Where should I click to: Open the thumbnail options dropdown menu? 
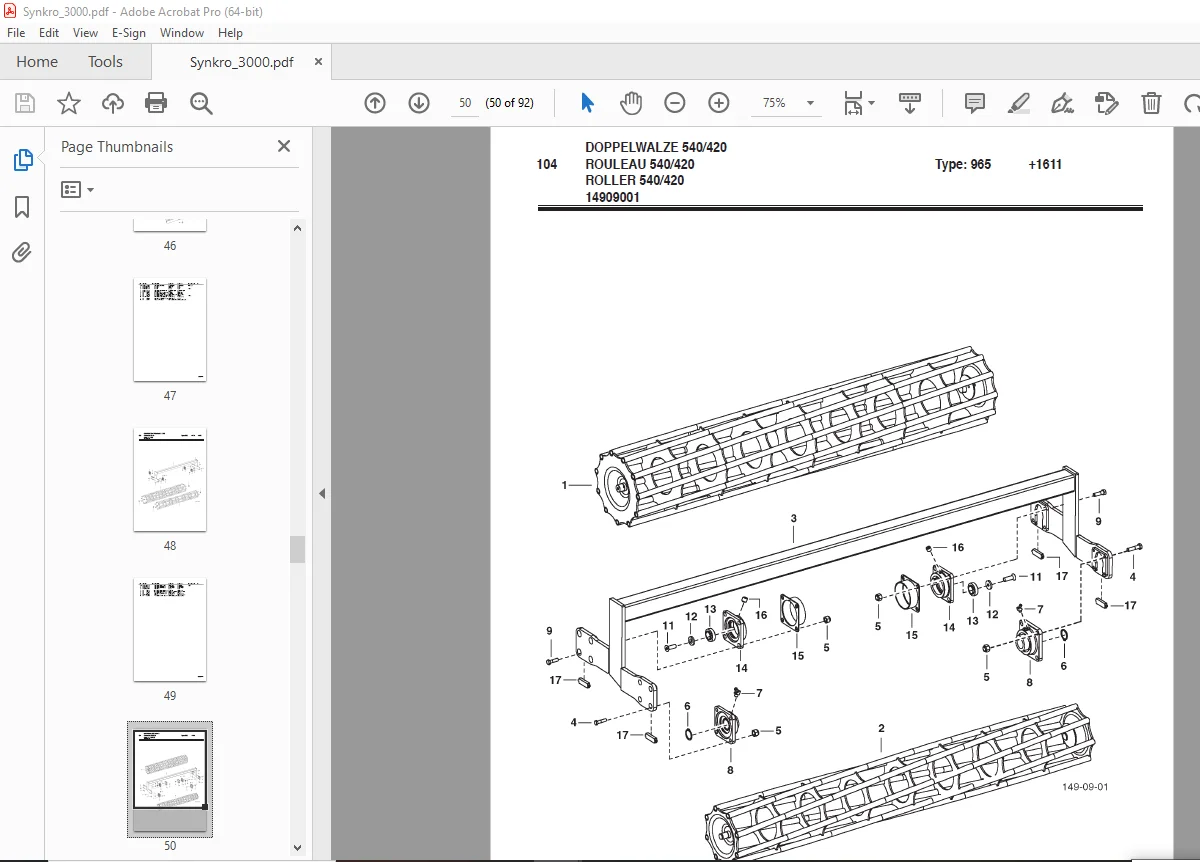click(77, 189)
